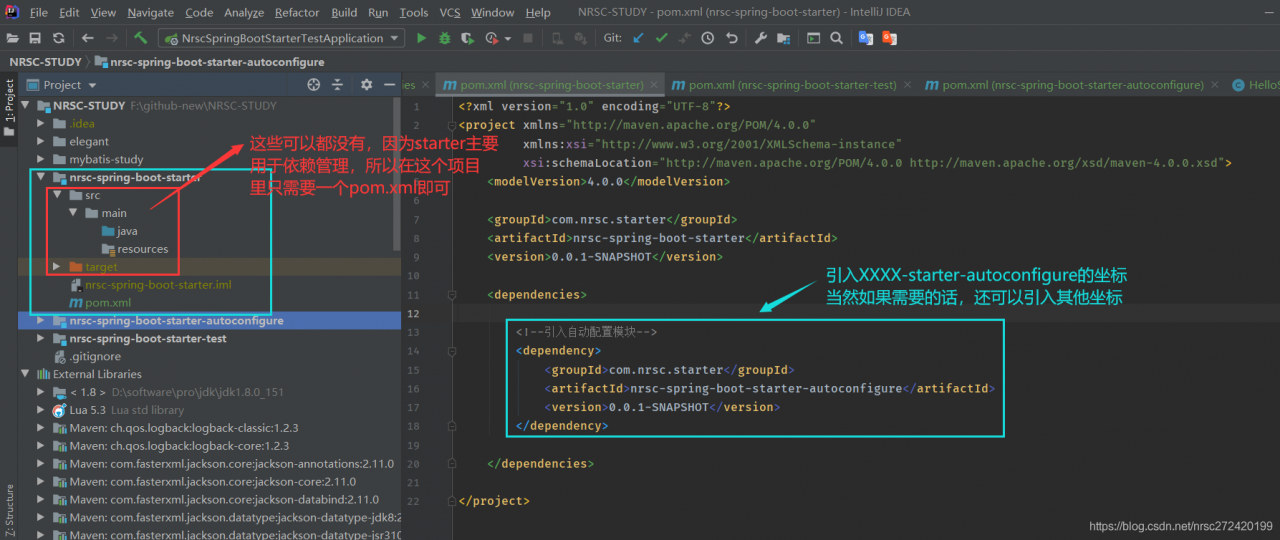Open the VCS menu

coord(450,12)
